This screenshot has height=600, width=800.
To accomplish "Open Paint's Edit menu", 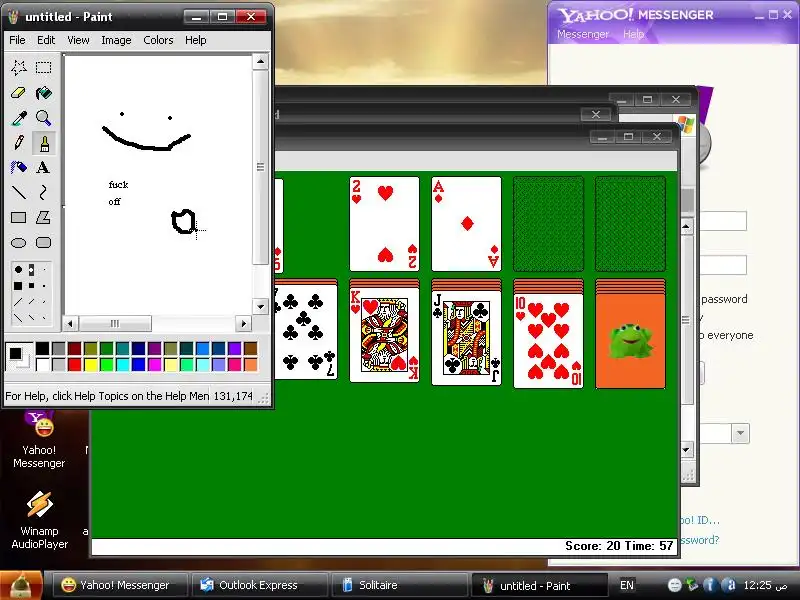I will tap(46, 40).
